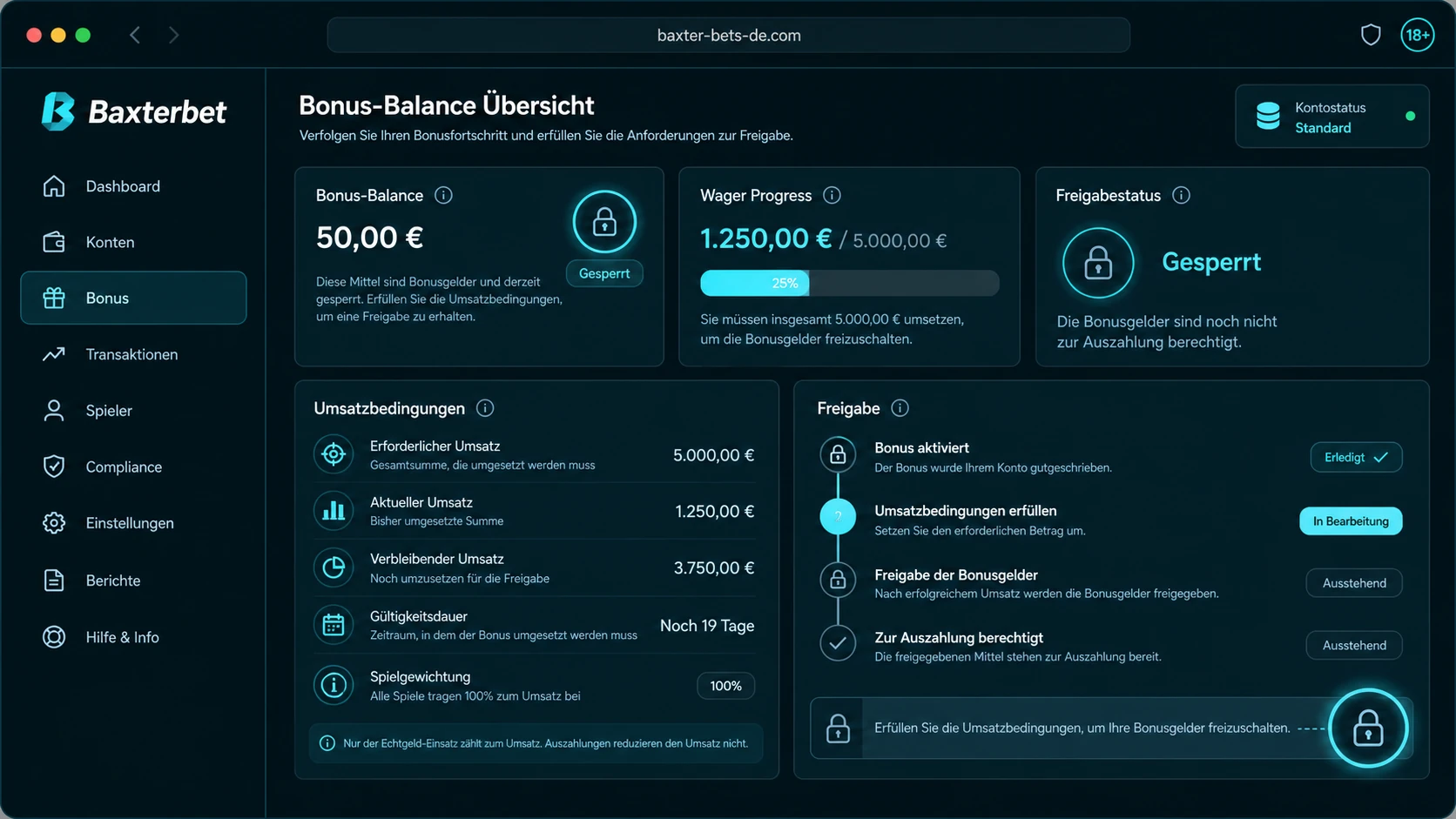Click the Echtgeld-Einsatz notice info icon
Screen dimensions: 1456x819
pos(327,743)
